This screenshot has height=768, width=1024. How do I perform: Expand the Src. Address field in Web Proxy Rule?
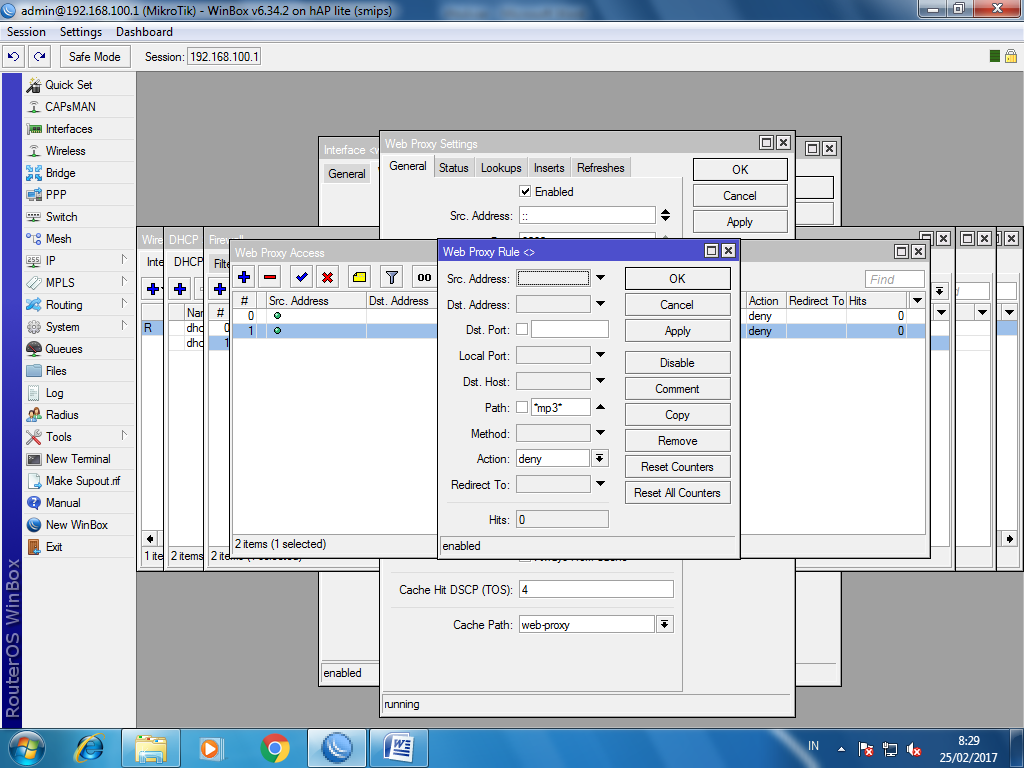pos(600,278)
